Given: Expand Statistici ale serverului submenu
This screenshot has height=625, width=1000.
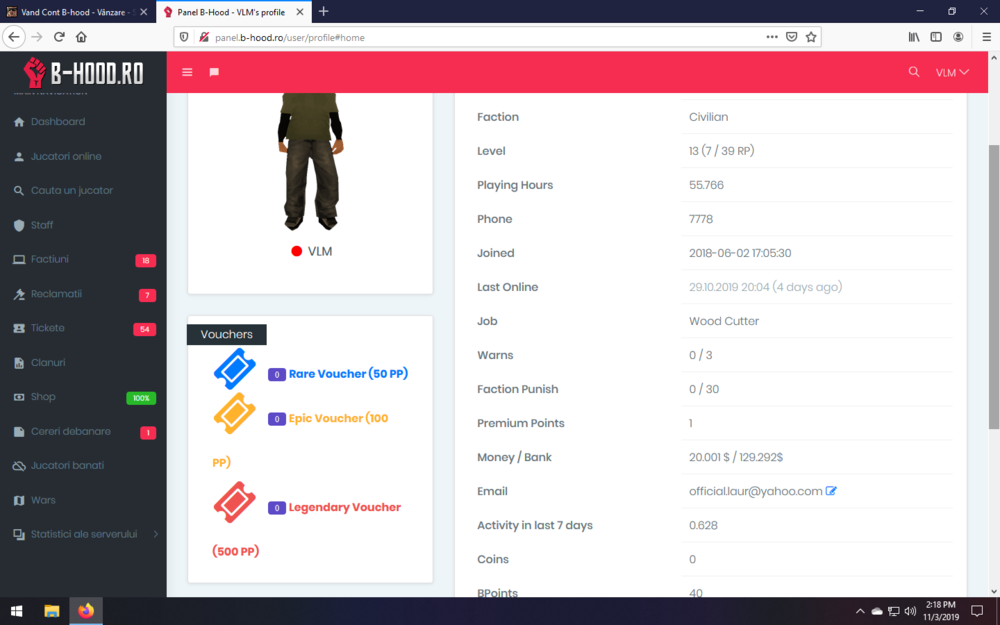Looking at the screenshot, I should click(x=83, y=534).
